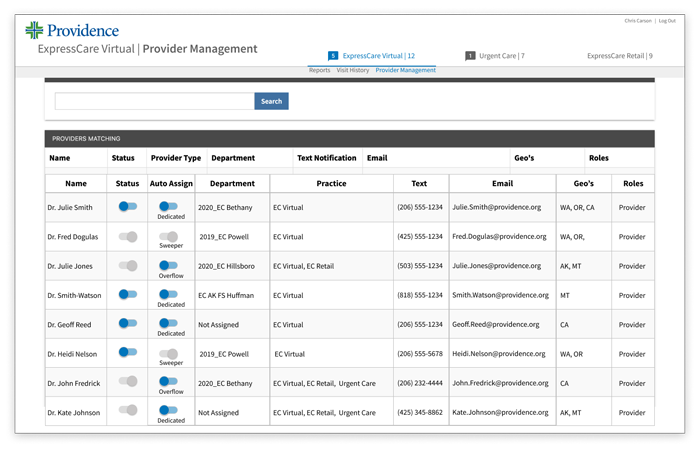Click Not Assigned department for Dr. Geoff Reed
Image resolution: width=700 pixels, height=450 pixels.
point(218,325)
